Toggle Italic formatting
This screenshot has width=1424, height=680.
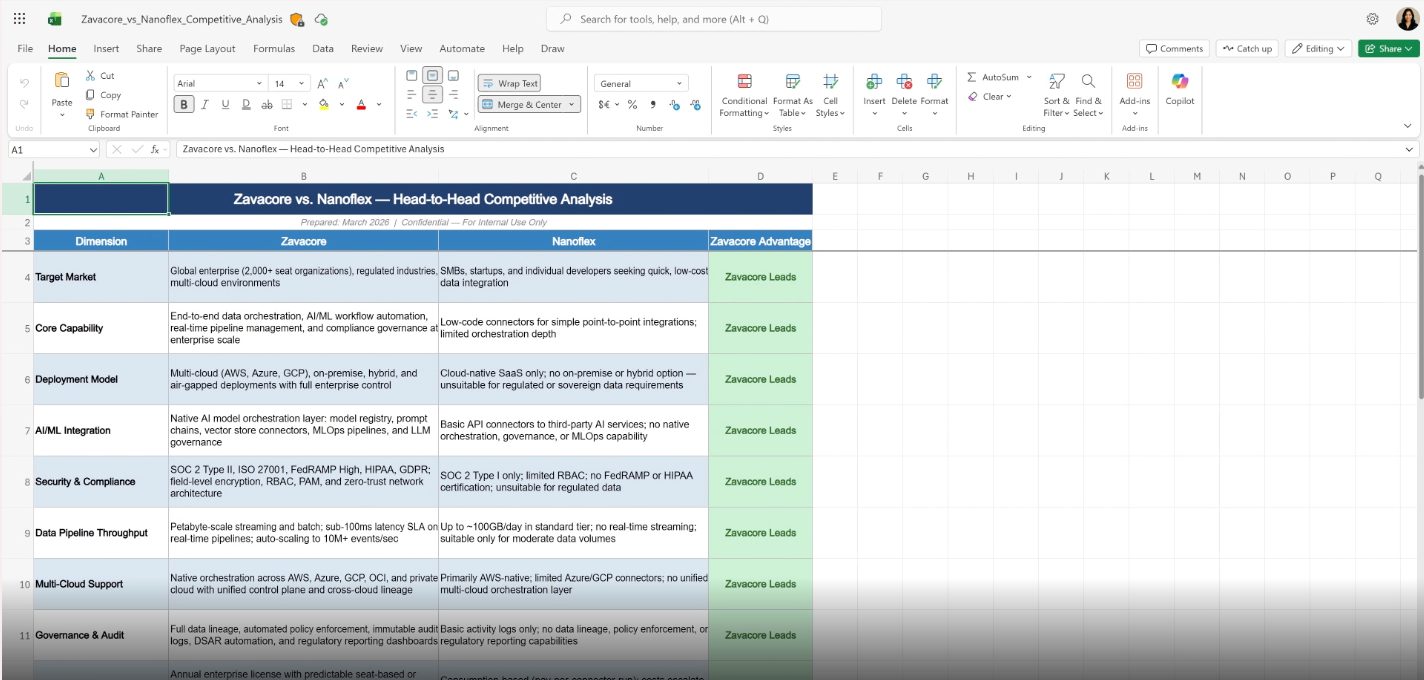pos(205,104)
